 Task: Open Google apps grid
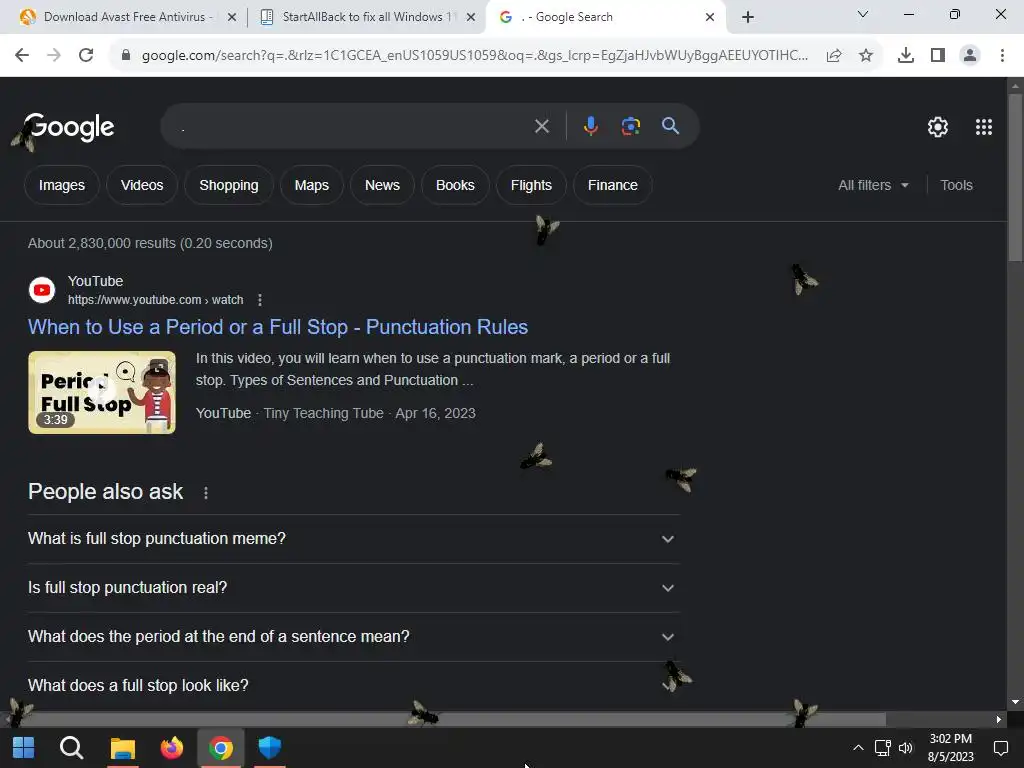pyautogui.click(x=984, y=127)
